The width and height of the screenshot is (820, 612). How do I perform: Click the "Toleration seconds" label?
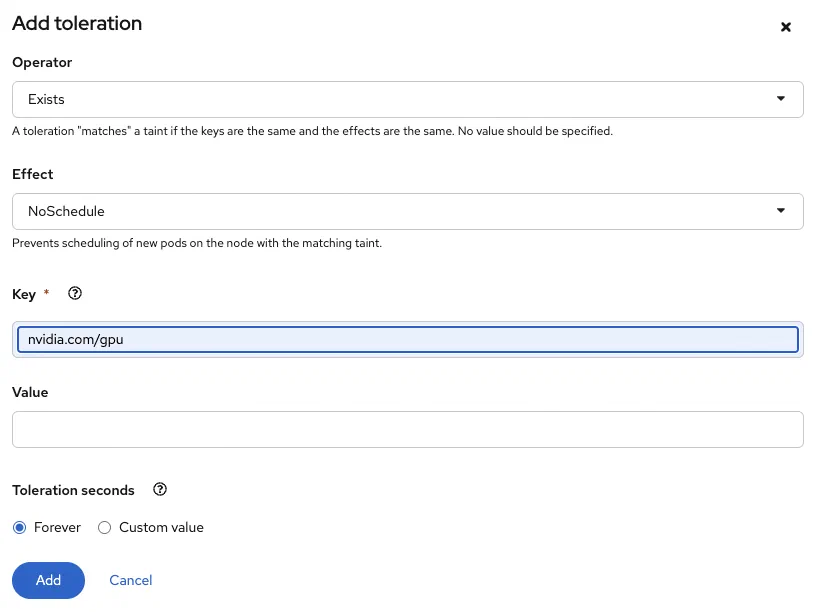click(73, 490)
